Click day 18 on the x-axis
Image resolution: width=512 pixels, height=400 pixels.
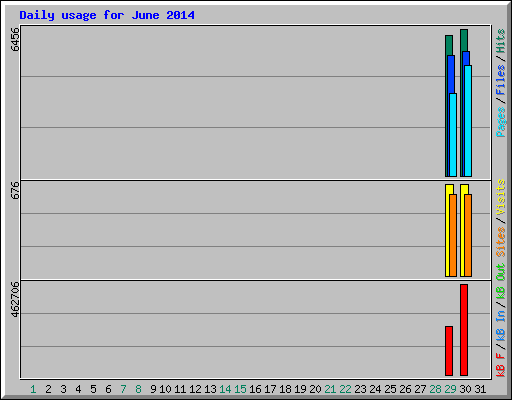285,389
